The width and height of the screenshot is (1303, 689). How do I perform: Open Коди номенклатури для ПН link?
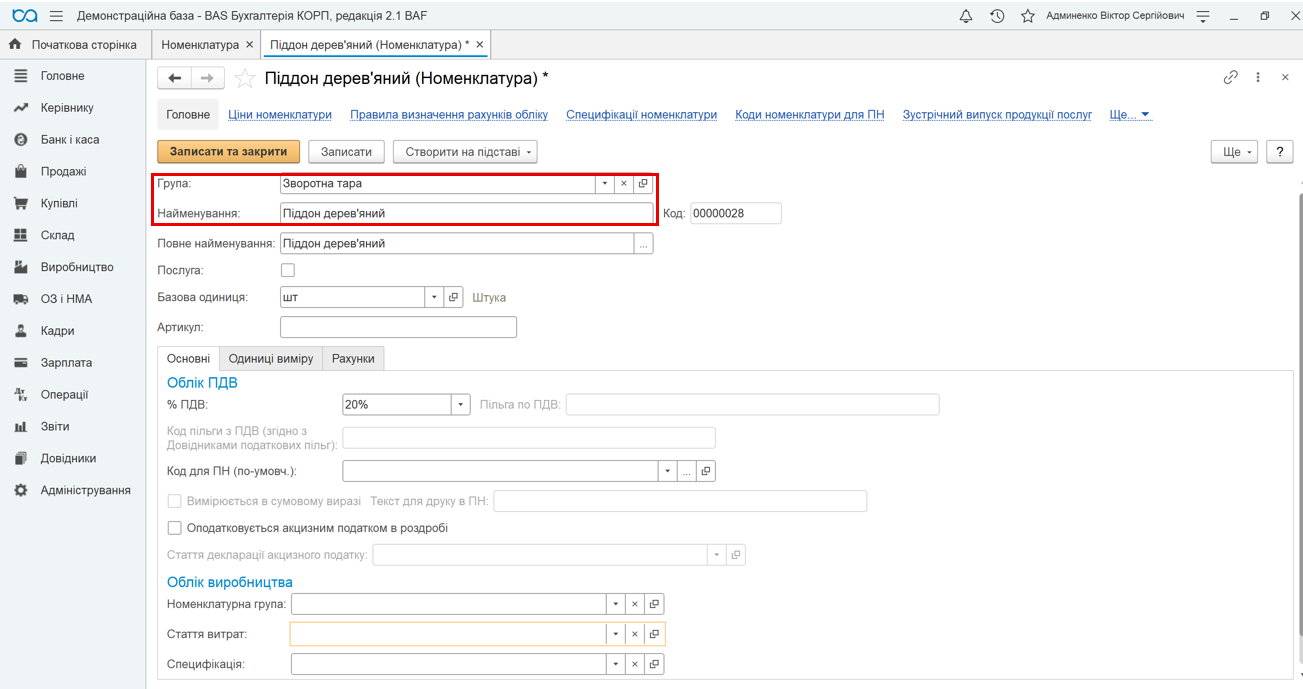point(810,115)
